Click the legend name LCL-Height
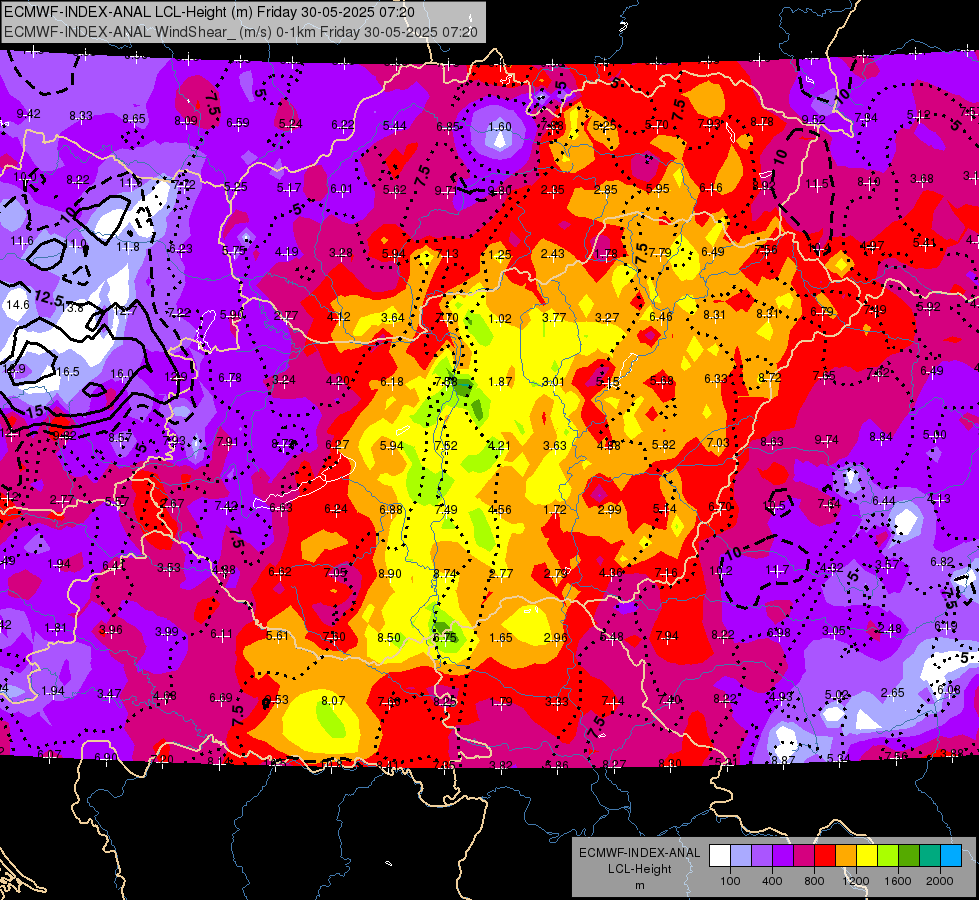The image size is (979, 900). tap(639, 869)
